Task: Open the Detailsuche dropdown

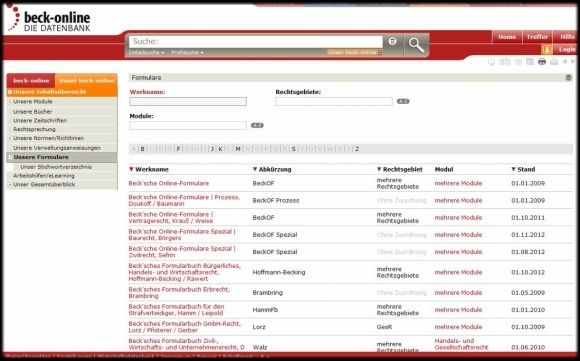Action: (146, 53)
